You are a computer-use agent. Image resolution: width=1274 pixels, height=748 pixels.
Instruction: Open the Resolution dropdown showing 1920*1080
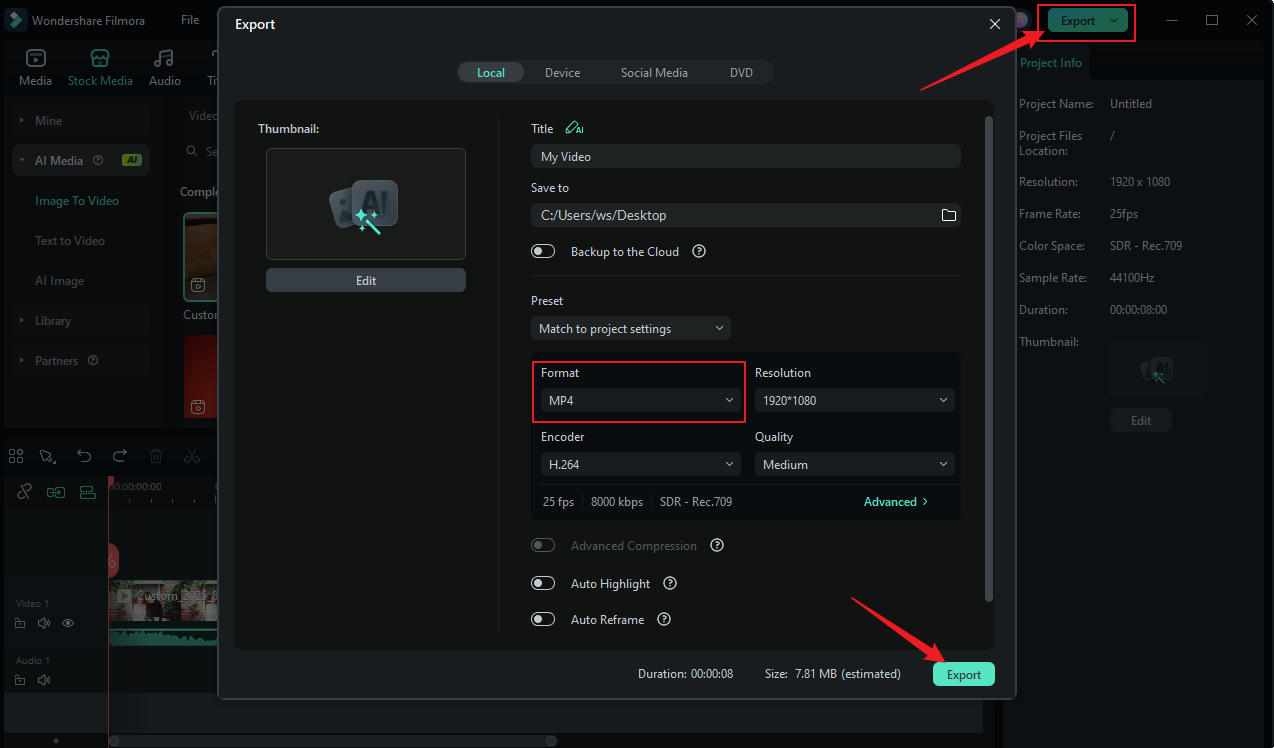click(x=855, y=400)
